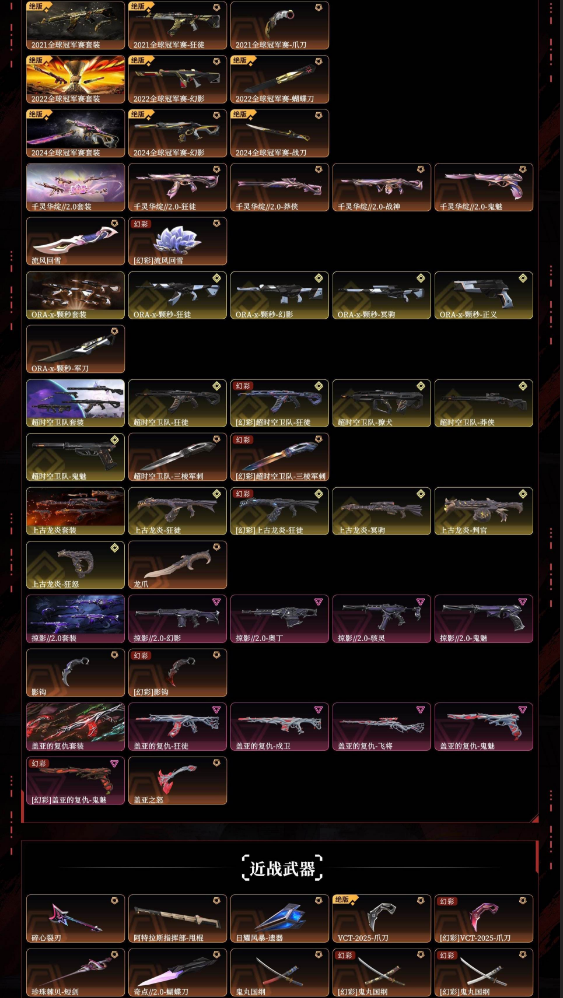563x998 pixels.
Task: Choose the 2024全球冠军赛-战刀 blade card
Action: click(x=279, y=133)
